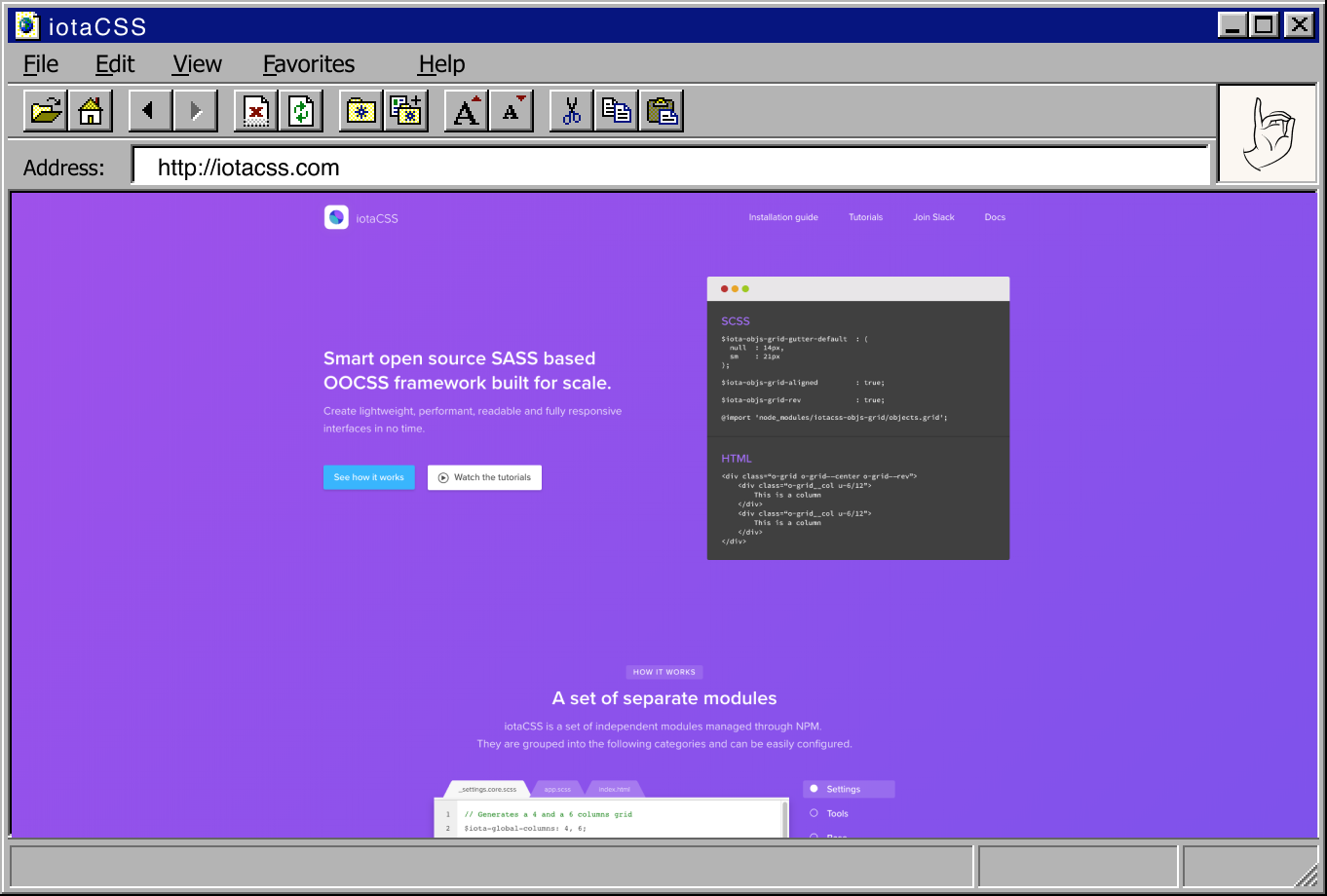Open the Help menu
Screen dimensions: 1327x896
pos(441,64)
